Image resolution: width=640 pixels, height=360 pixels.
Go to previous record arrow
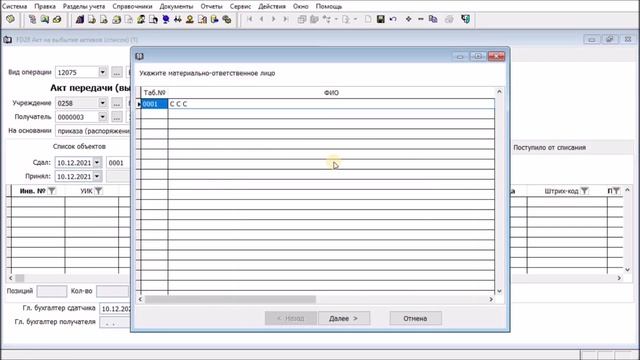pos(262,19)
